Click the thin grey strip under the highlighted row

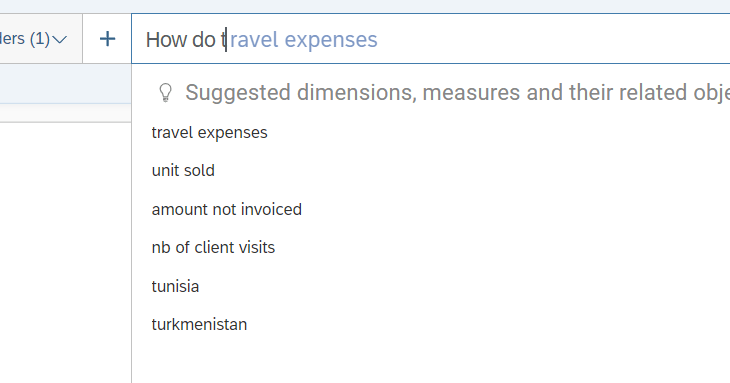pos(65,113)
